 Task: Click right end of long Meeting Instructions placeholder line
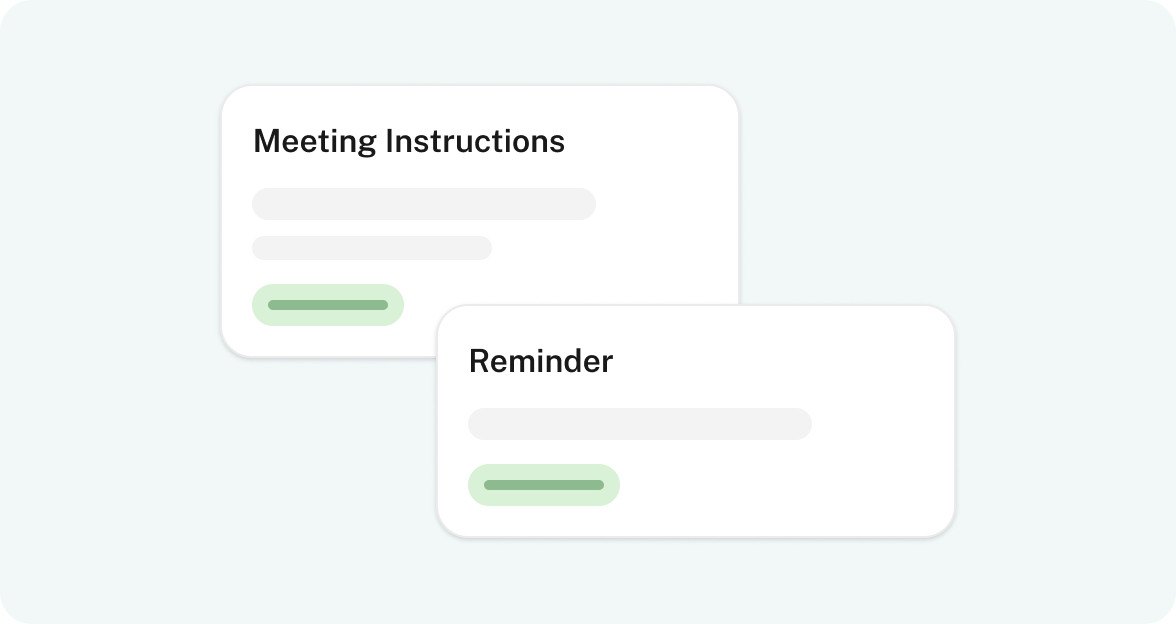[582, 204]
